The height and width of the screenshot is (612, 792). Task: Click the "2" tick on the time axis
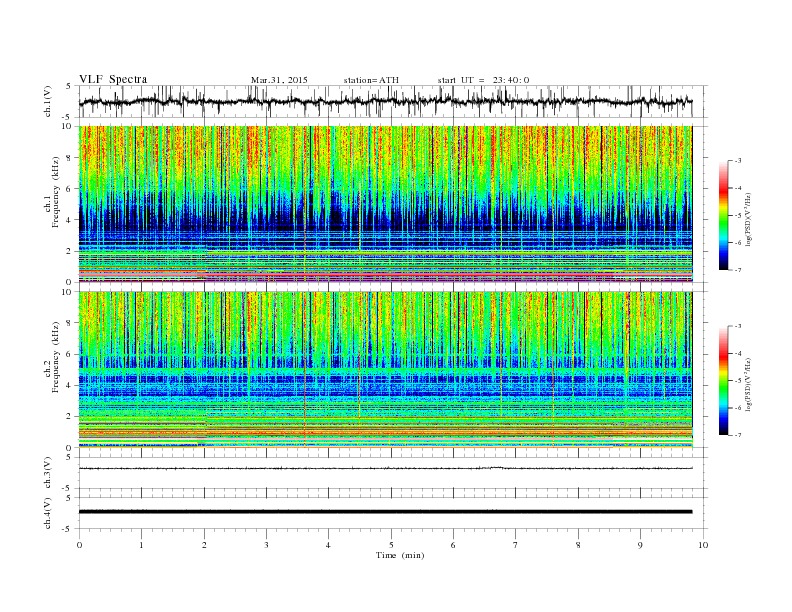204,545
